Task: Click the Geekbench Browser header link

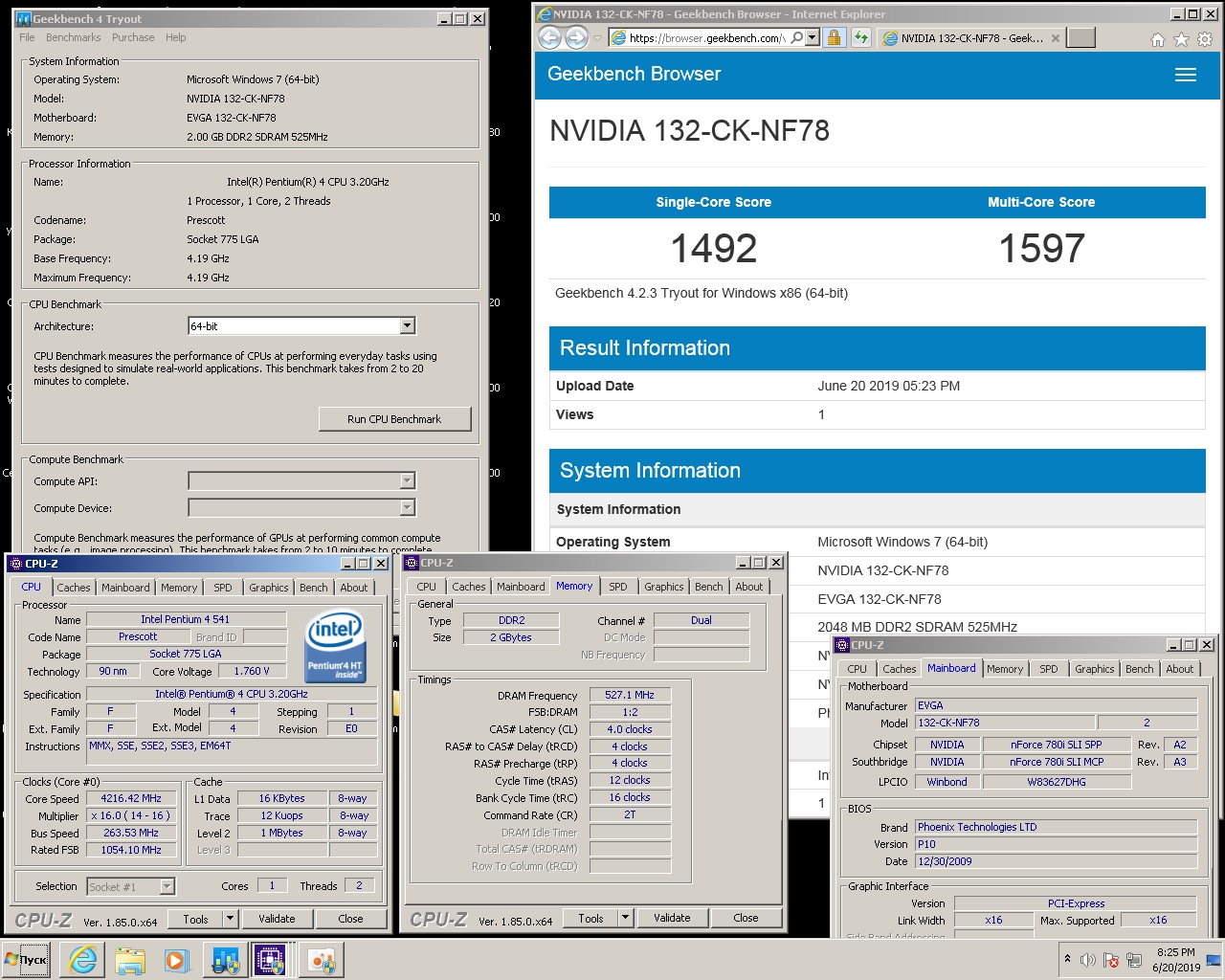Action: tap(634, 74)
